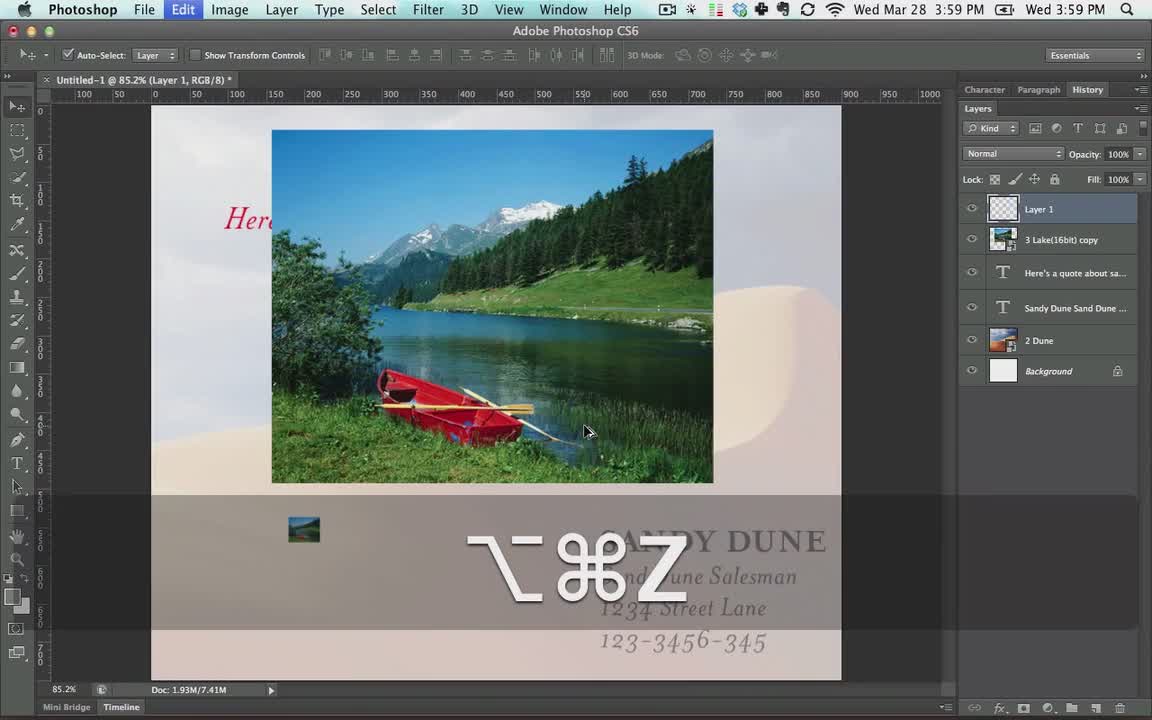The image size is (1152, 720).
Task: Toggle layer filtering switch
Action: pyautogui.click(x=1142, y=128)
